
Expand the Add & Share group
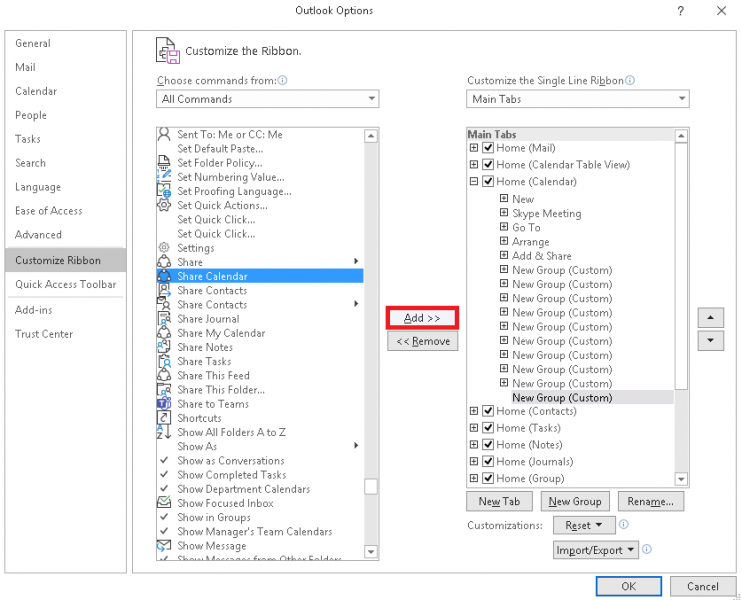[x=504, y=255]
